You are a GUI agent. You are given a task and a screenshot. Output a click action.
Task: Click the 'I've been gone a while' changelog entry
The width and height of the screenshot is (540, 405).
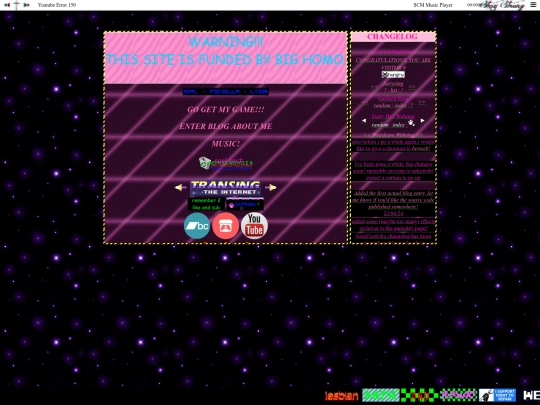[393, 171]
